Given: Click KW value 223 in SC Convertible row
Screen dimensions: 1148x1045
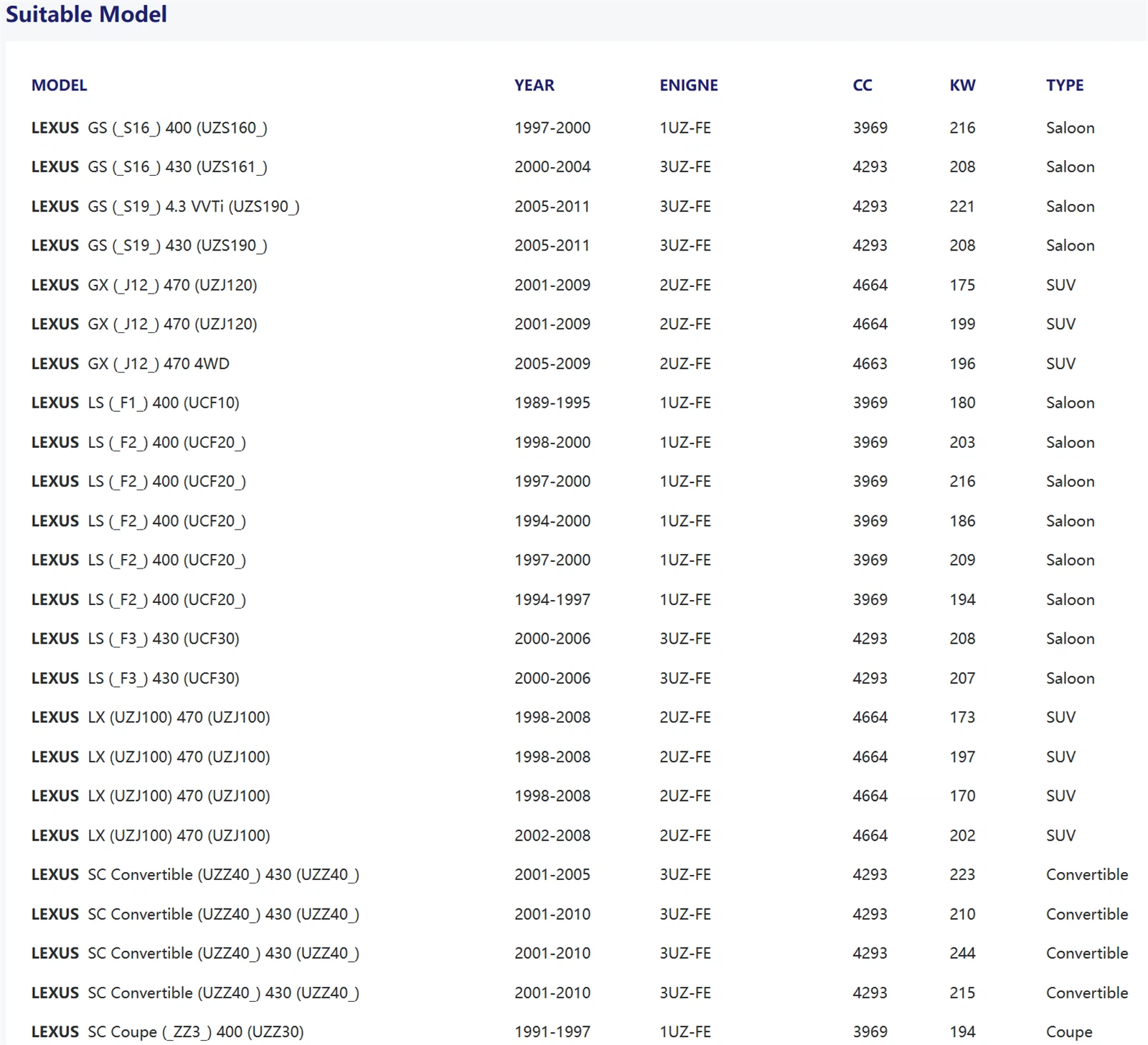Looking at the screenshot, I should point(962,874).
